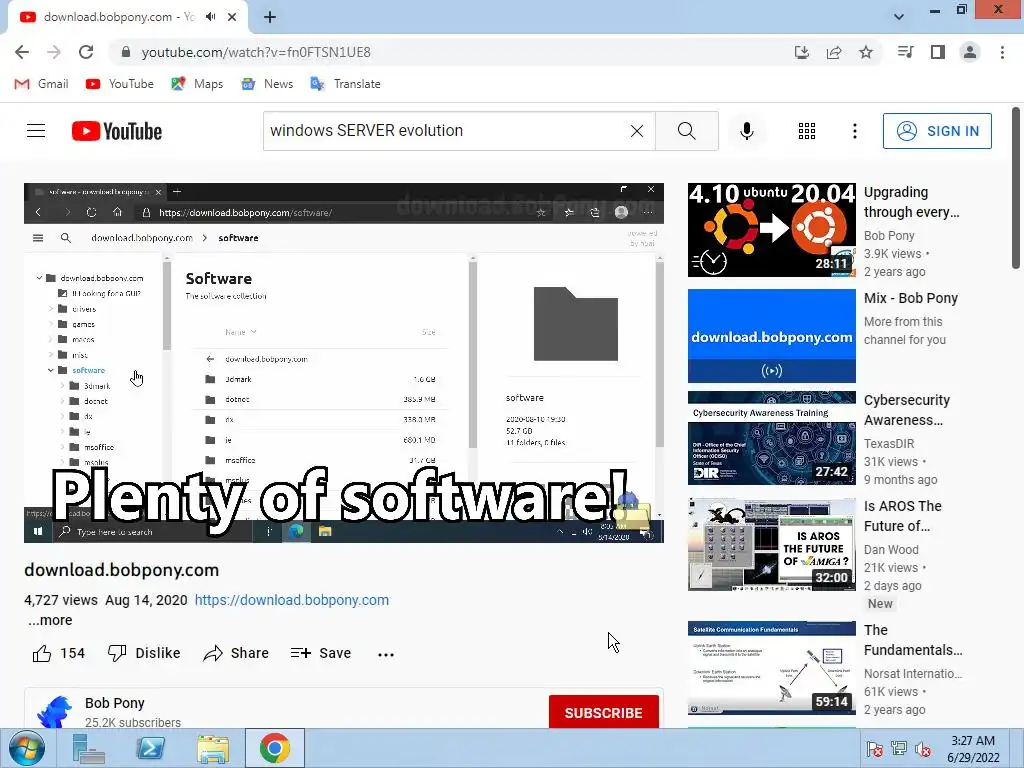Open News bookmark
This screenshot has height=768, width=1024.
[x=267, y=84]
